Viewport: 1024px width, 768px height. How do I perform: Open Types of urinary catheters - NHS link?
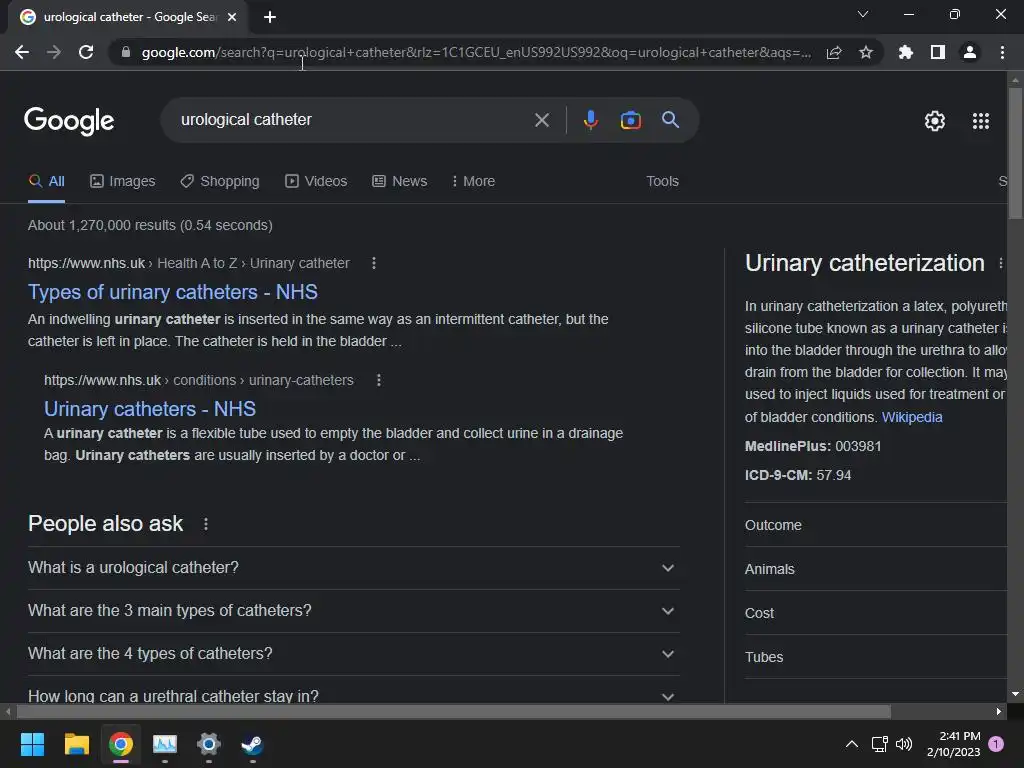172,292
